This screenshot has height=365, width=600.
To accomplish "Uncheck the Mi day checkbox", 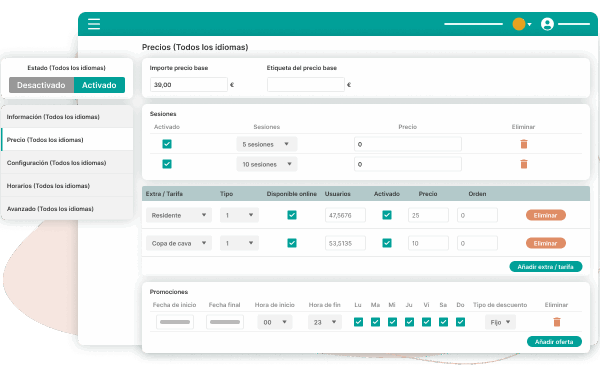I will pyautogui.click(x=392, y=322).
